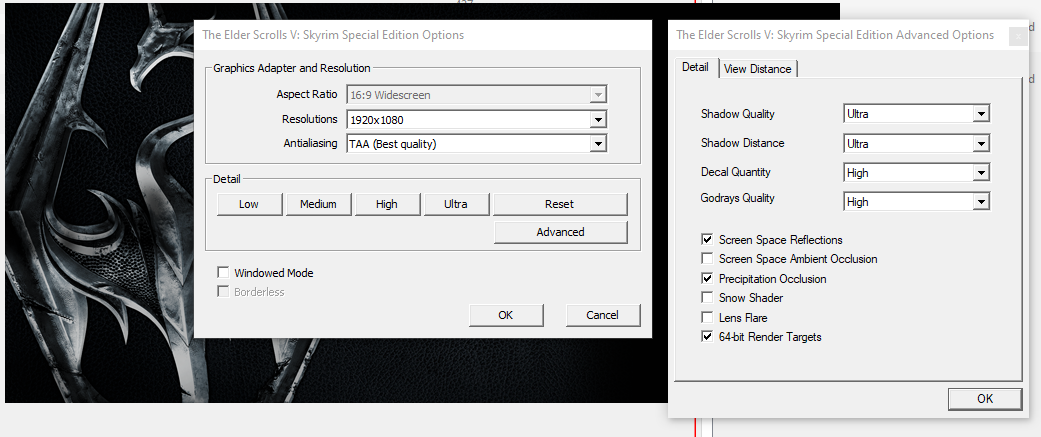Expand the Godrays Quality dropdown

[x=917, y=201]
